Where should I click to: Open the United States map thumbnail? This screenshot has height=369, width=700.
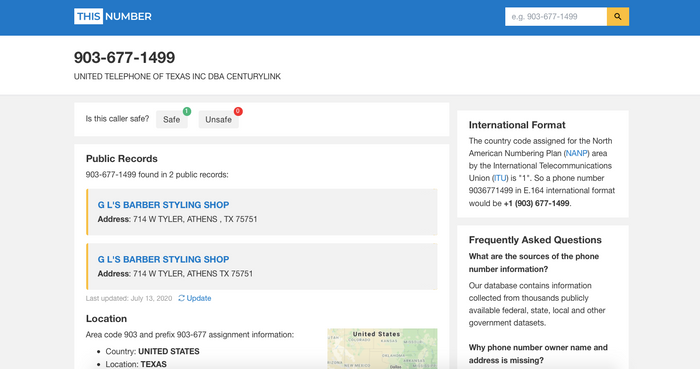pyautogui.click(x=382, y=348)
